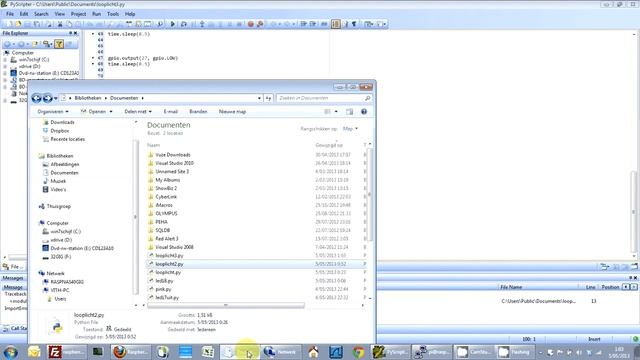The image size is (640, 360).
Task: Toggle the active filter icon in File Explorer panel
Action: click(59, 44)
